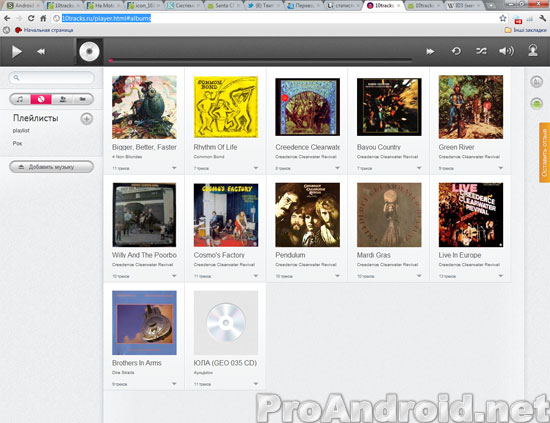Expand dropdown for Pendulum album
550x423 pixels.
tap(337, 276)
